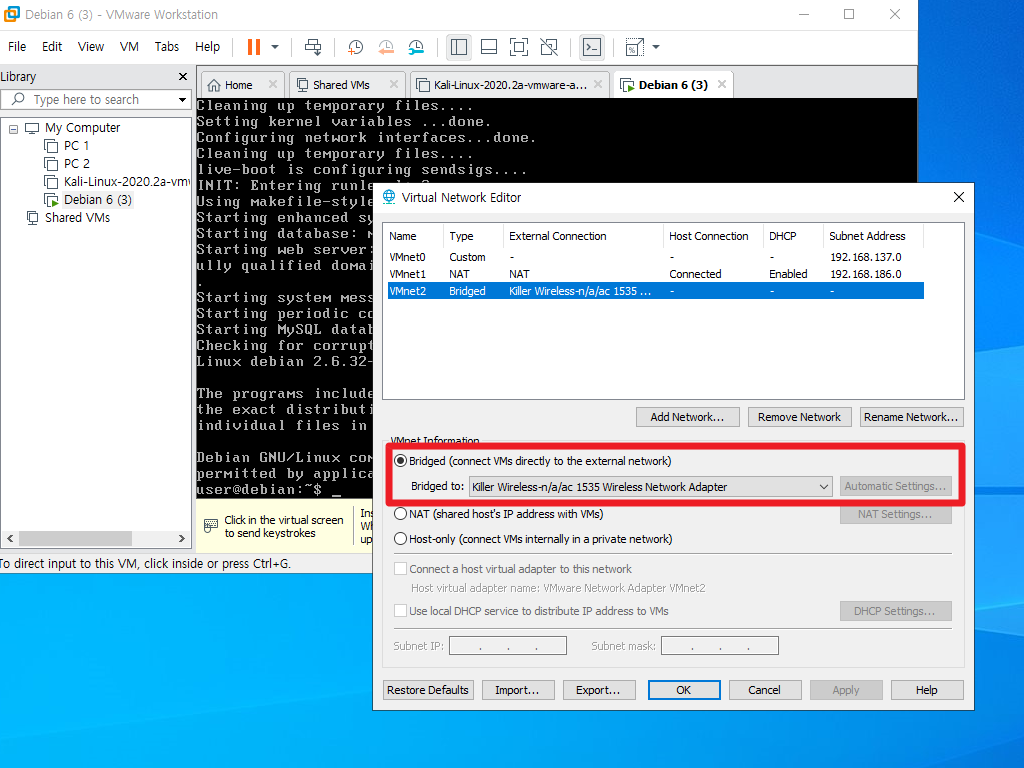Screen dimensions: 1024x768
Task: Open the library search filter dropdown
Action: 182,99
